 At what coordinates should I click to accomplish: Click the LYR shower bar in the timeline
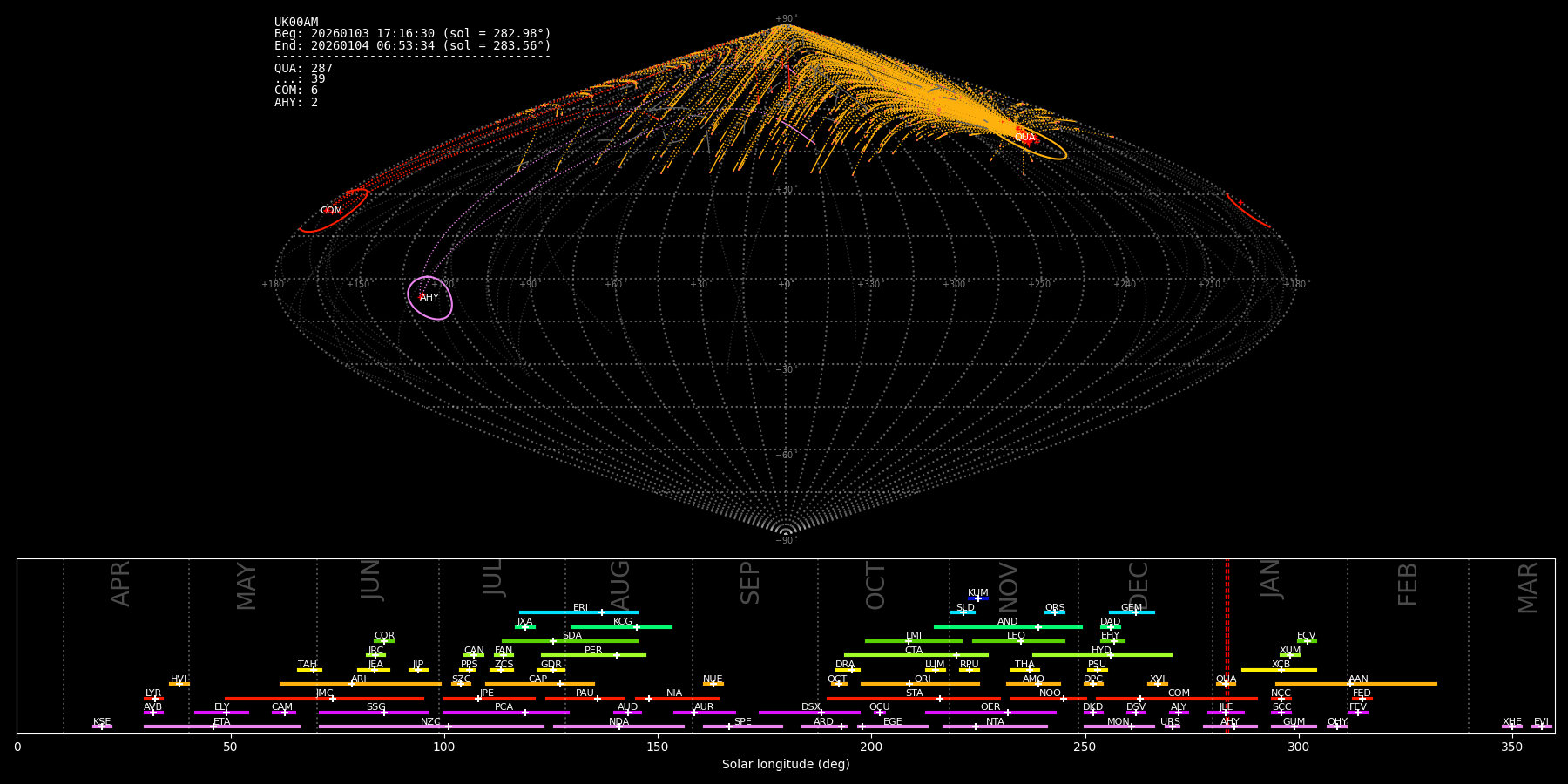point(153,698)
